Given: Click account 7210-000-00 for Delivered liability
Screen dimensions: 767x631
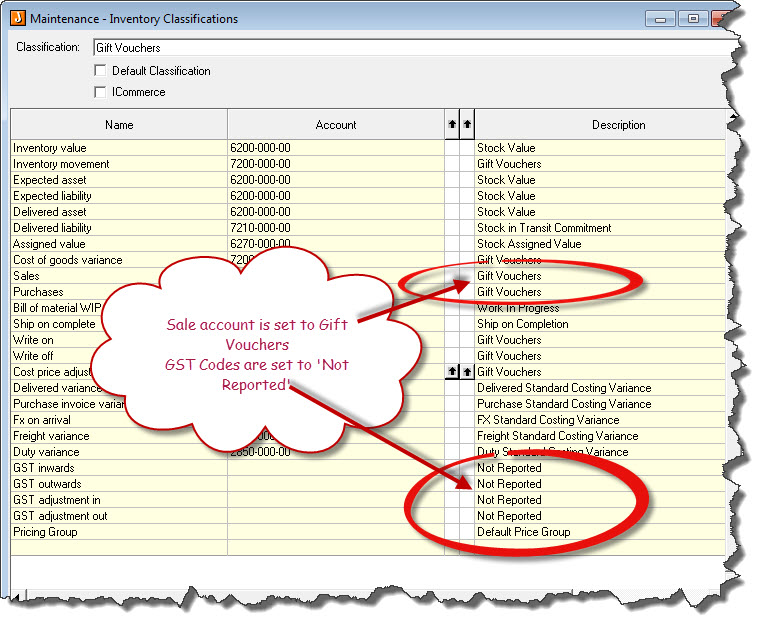Looking at the screenshot, I should [260, 228].
